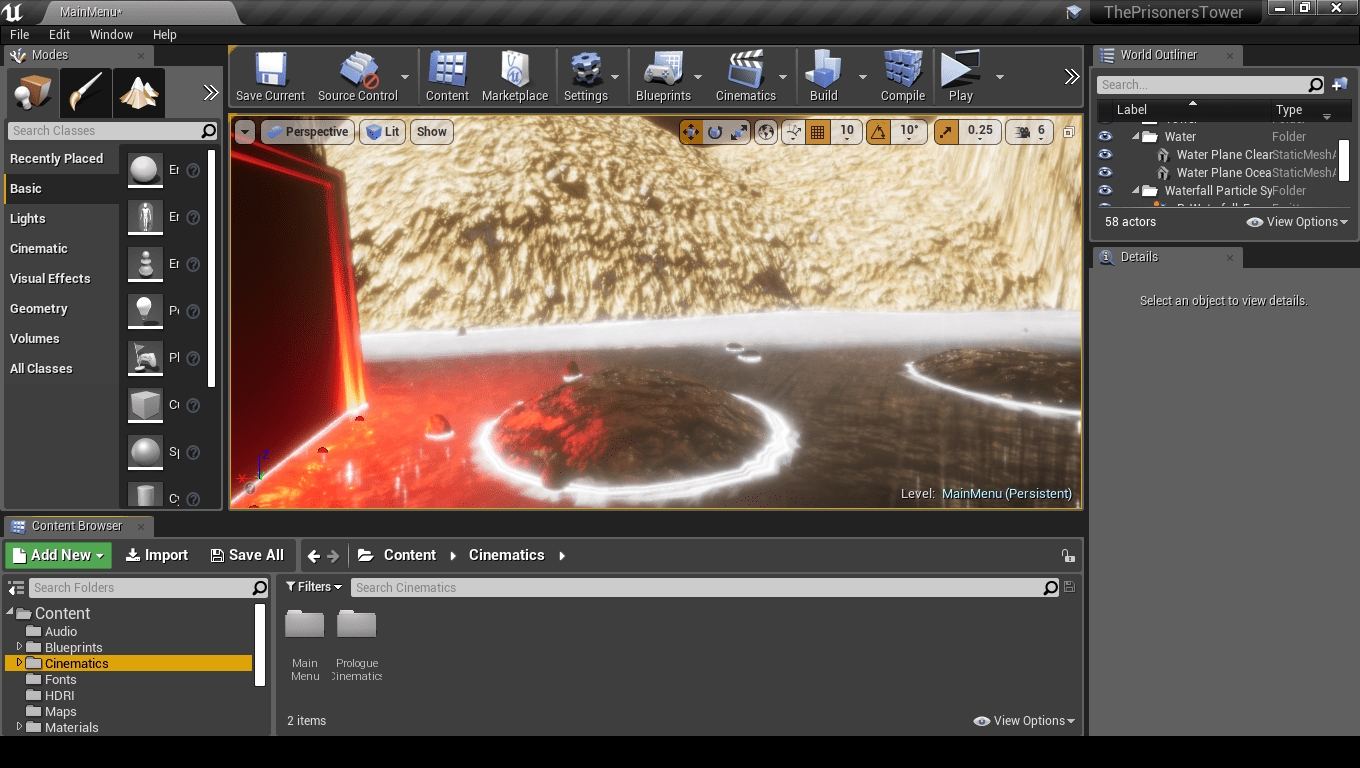Click the Build toolbar icon
Viewport: 1360px width, 768px height.
pyautogui.click(x=824, y=77)
